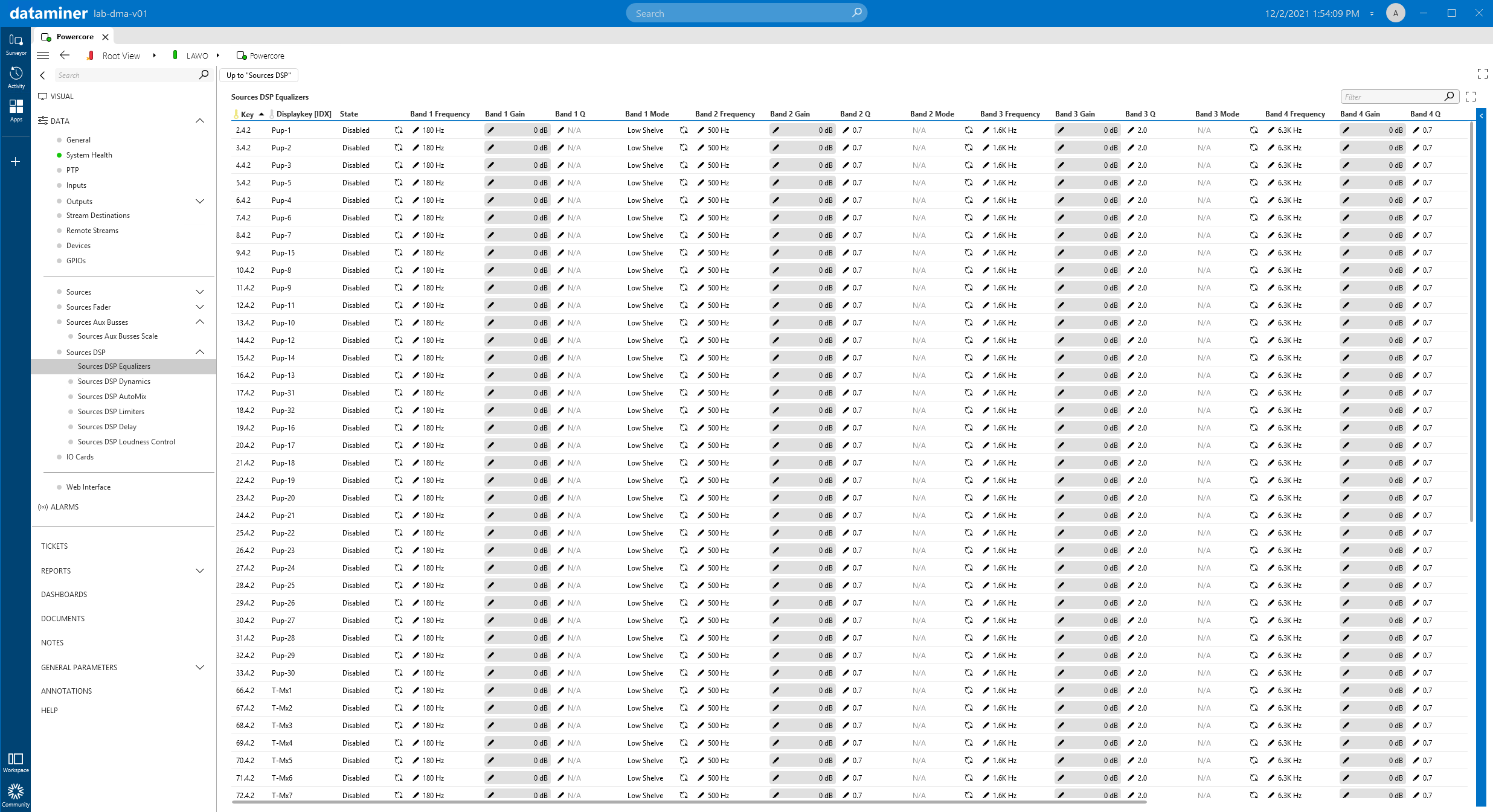Image resolution: width=1493 pixels, height=812 pixels.
Task: Go to Root View breadcrumb
Action: click(121, 56)
